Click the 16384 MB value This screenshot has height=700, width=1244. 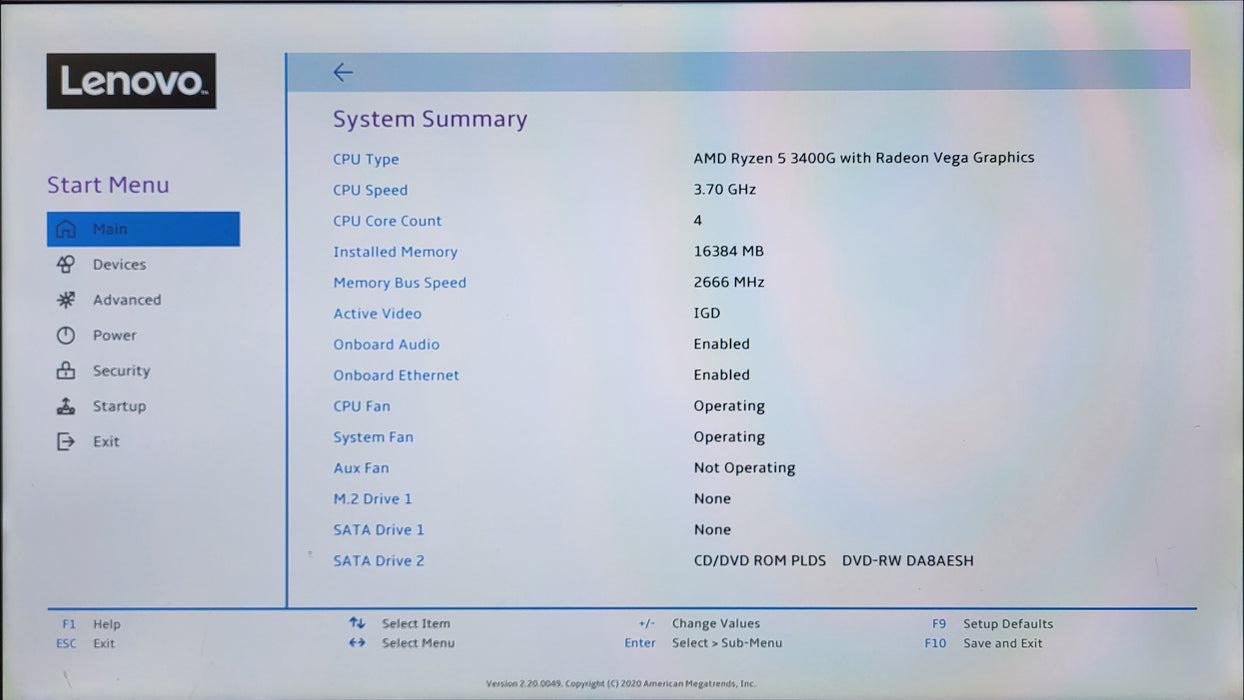coord(729,251)
